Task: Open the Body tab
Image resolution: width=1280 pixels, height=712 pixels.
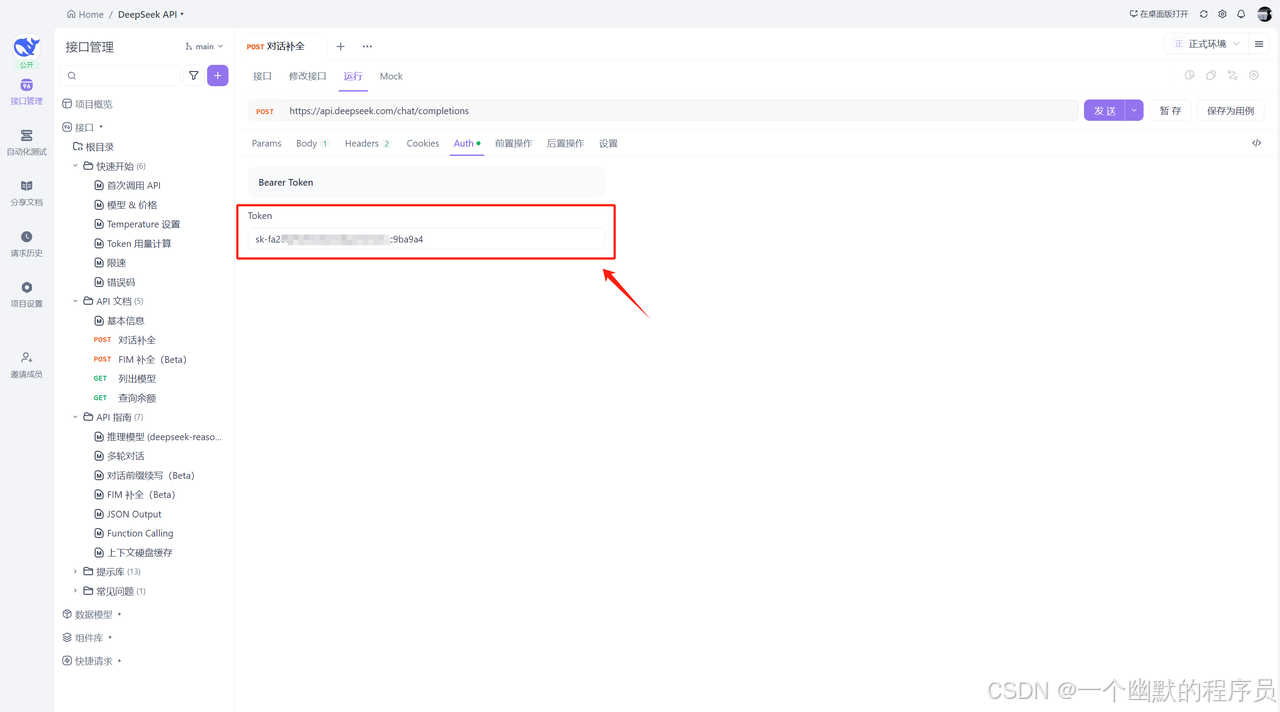Action: coord(312,143)
